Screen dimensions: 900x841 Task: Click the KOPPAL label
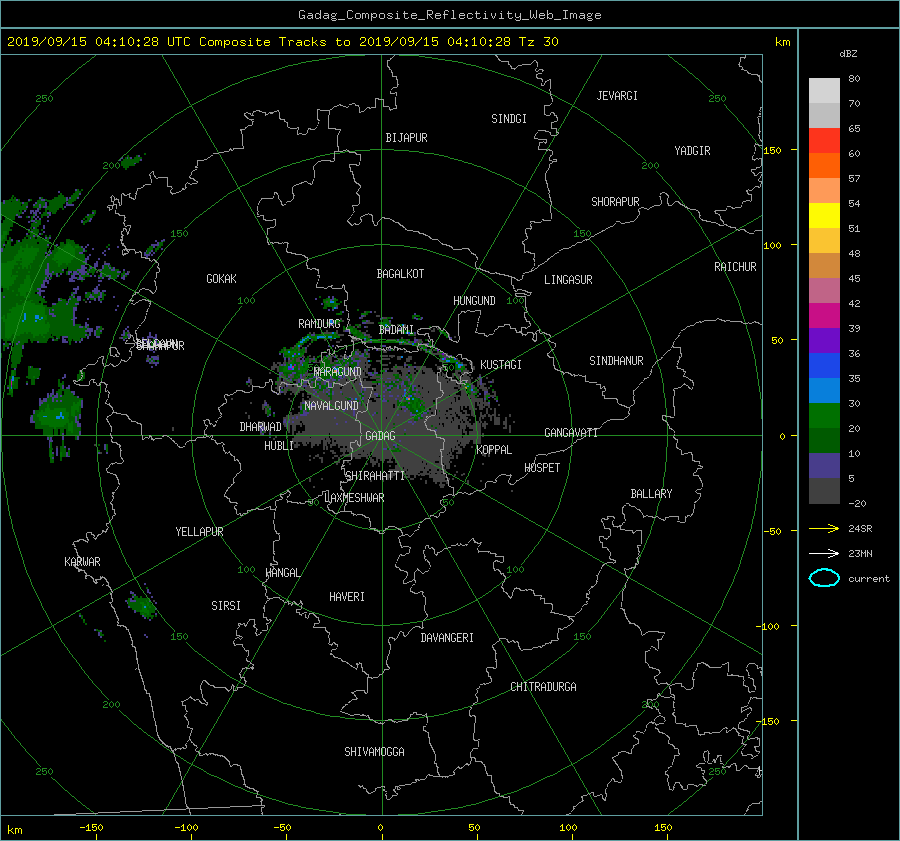coord(494,450)
